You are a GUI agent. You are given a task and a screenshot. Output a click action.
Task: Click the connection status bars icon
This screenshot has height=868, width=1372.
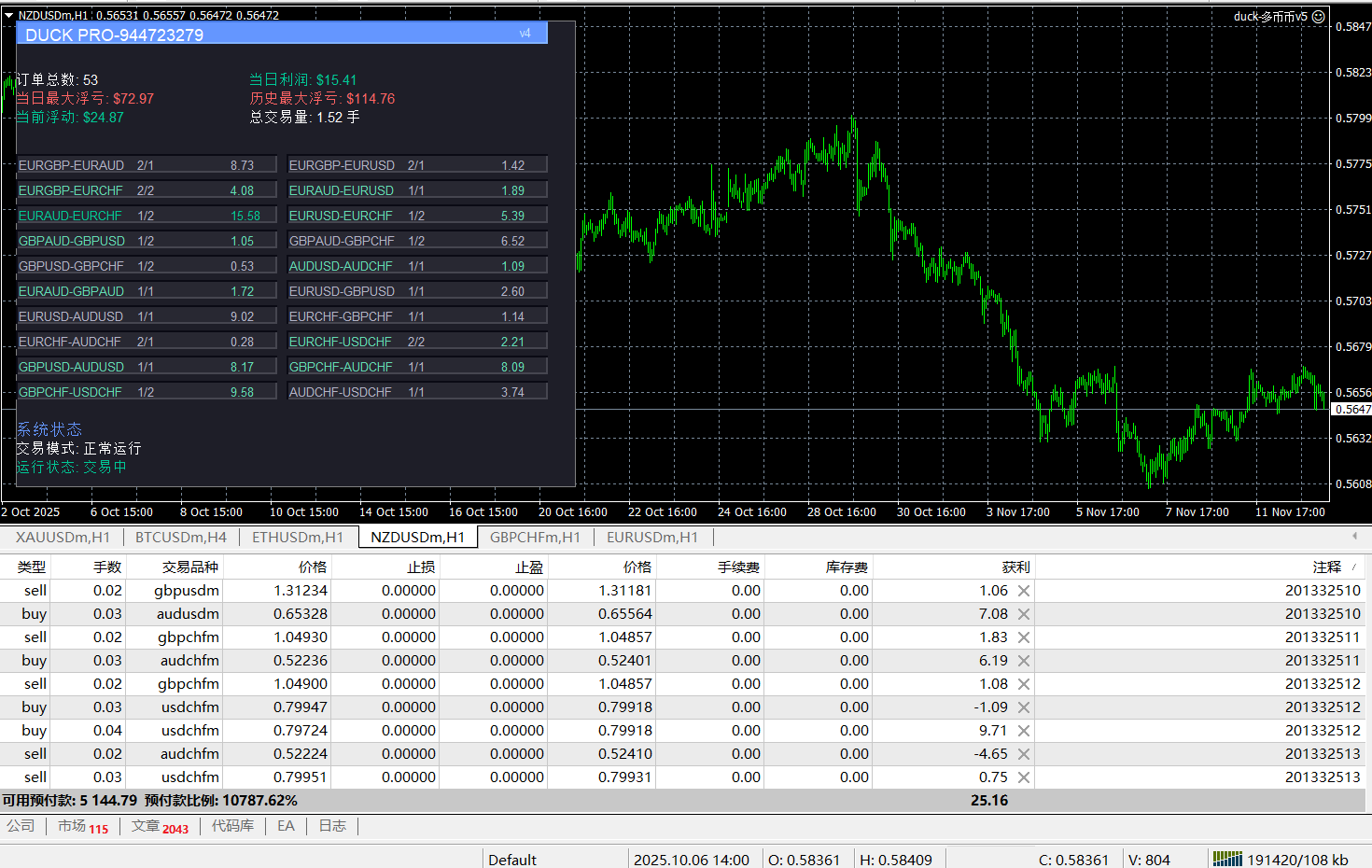[x=1226, y=859]
